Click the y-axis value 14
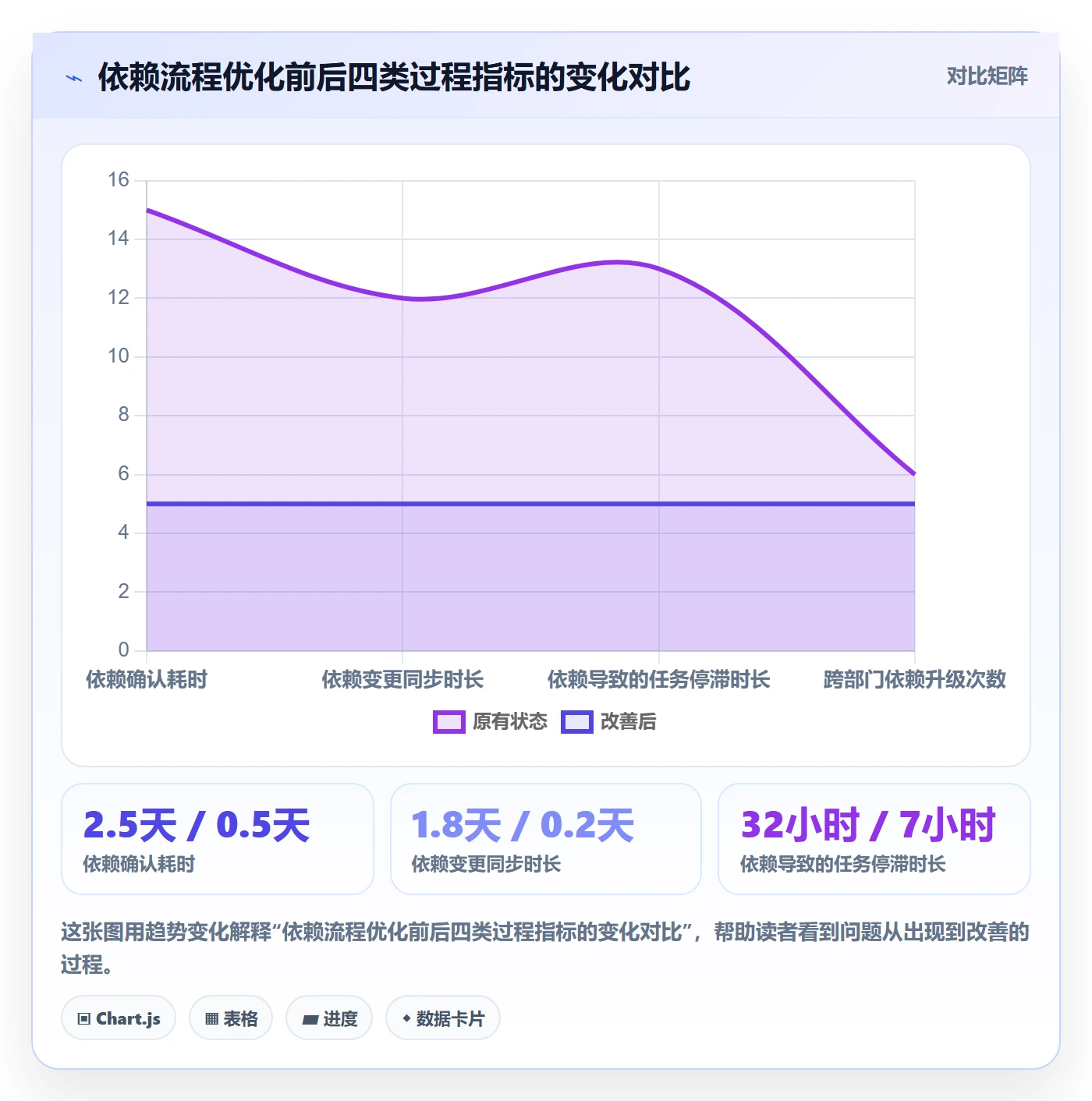The image size is (1092, 1101). (119, 239)
